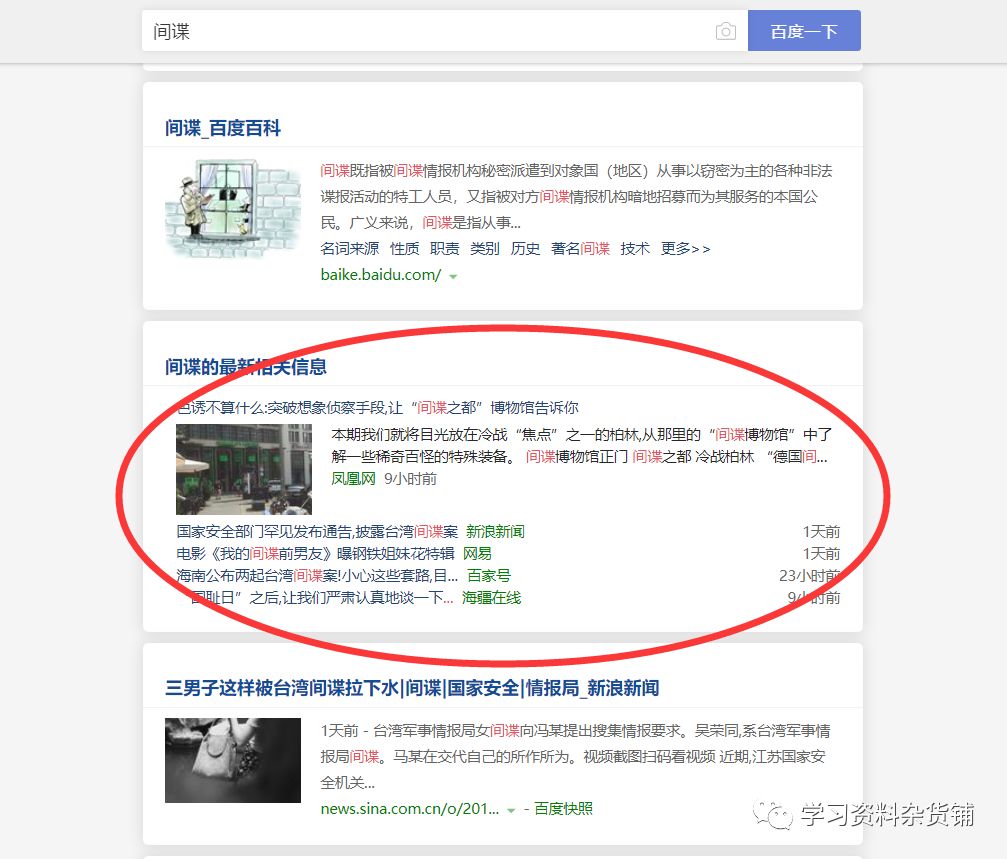
Task: Select 1天前 timestamp on 网易 row
Action: click(x=821, y=553)
